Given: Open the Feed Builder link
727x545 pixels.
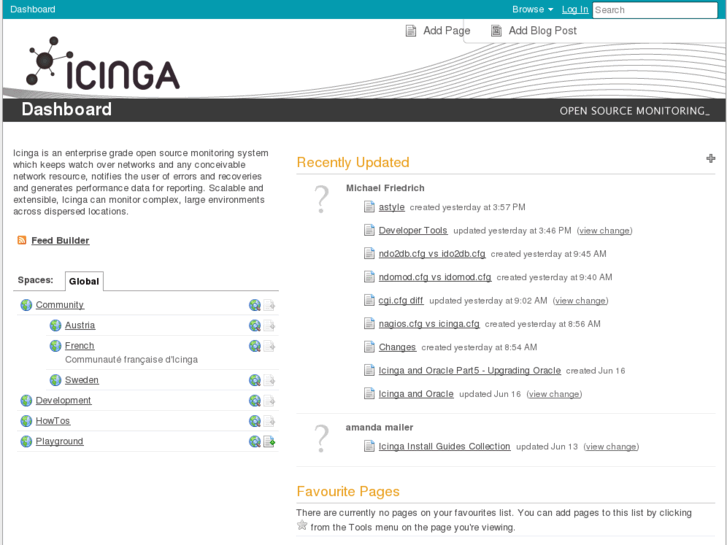Looking at the screenshot, I should tap(60, 240).
